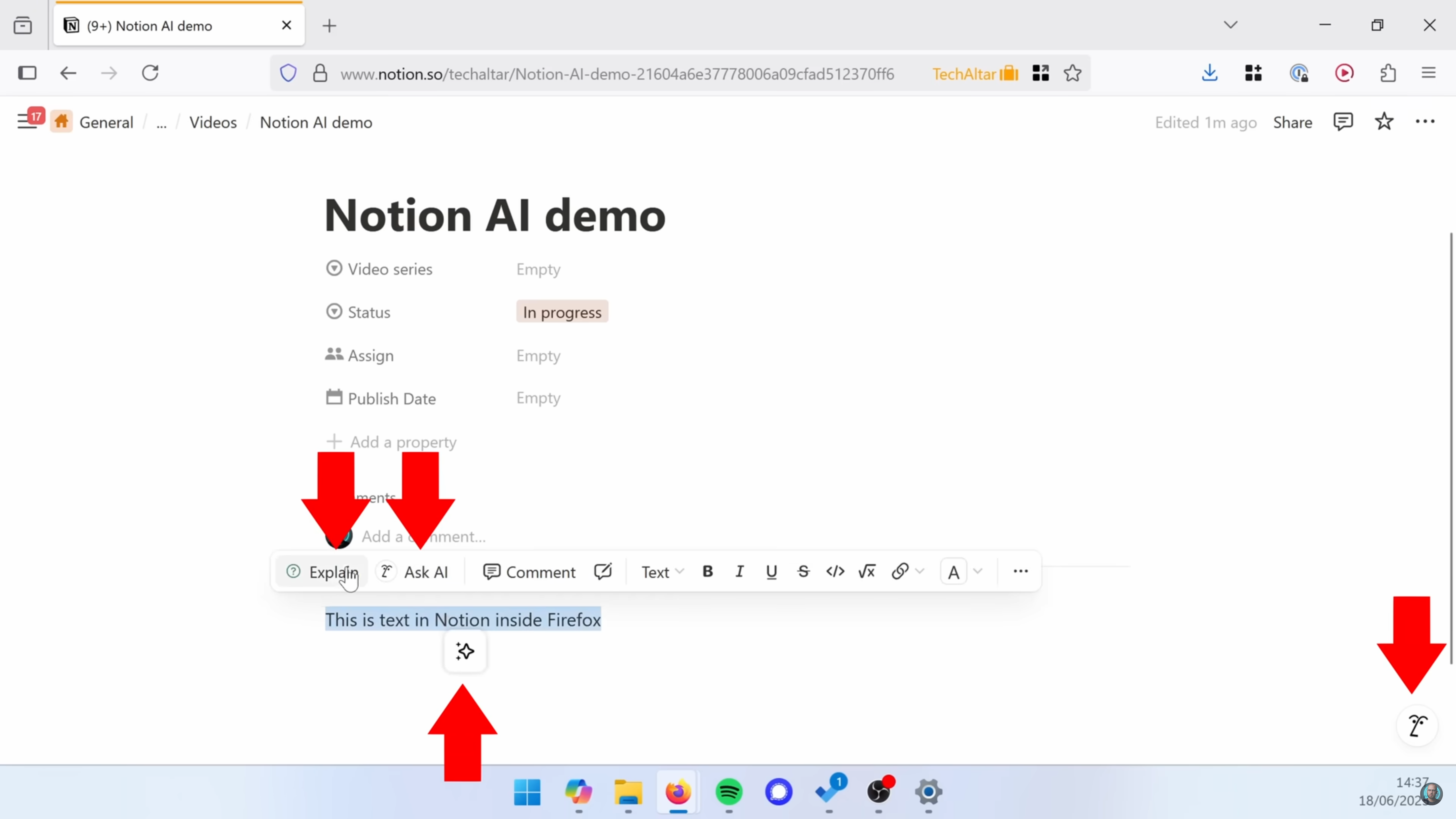Click the Notion AI demo page title
This screenshot has width=1456, height=819.
click(495, 215)
